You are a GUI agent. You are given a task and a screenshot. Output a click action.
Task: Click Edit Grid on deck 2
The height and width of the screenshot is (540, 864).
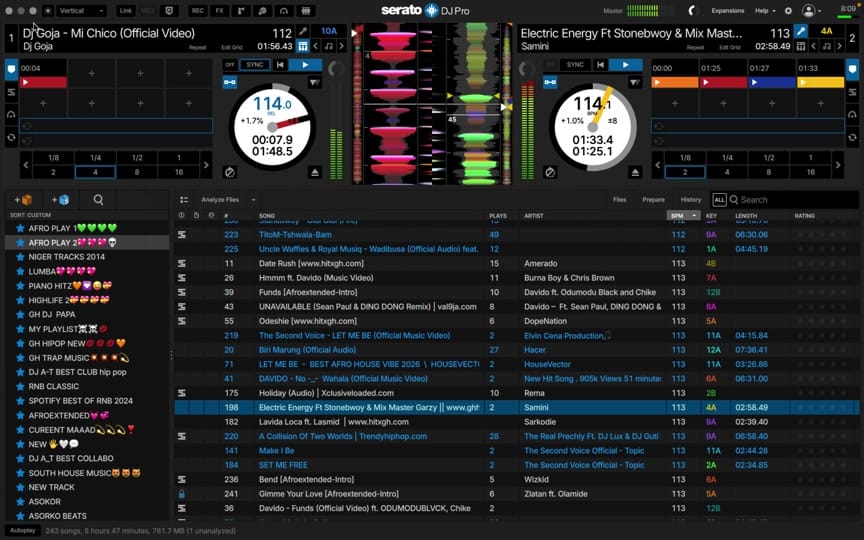[x=730, y=48]
